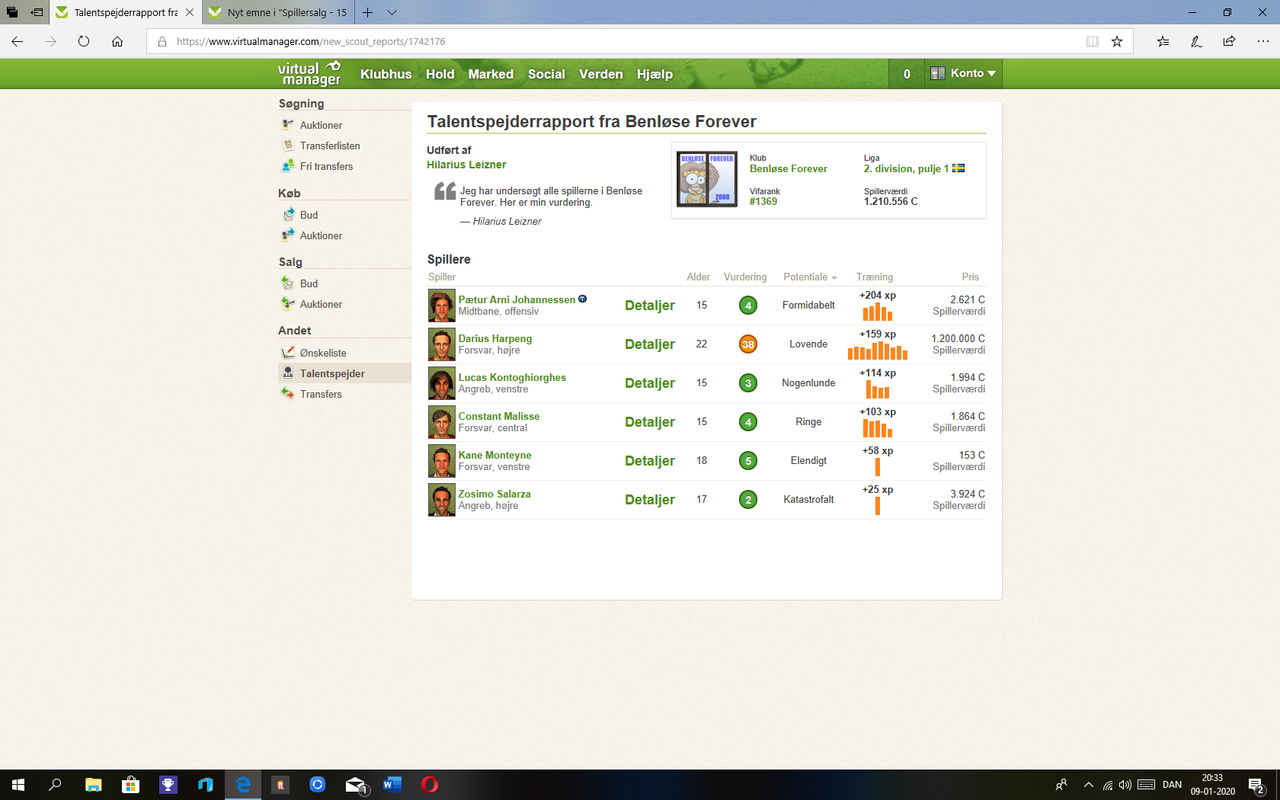This screenshot has height=800, width=1280.
Task: Open Transfers in the Andet section
Action: click(321, 394)
